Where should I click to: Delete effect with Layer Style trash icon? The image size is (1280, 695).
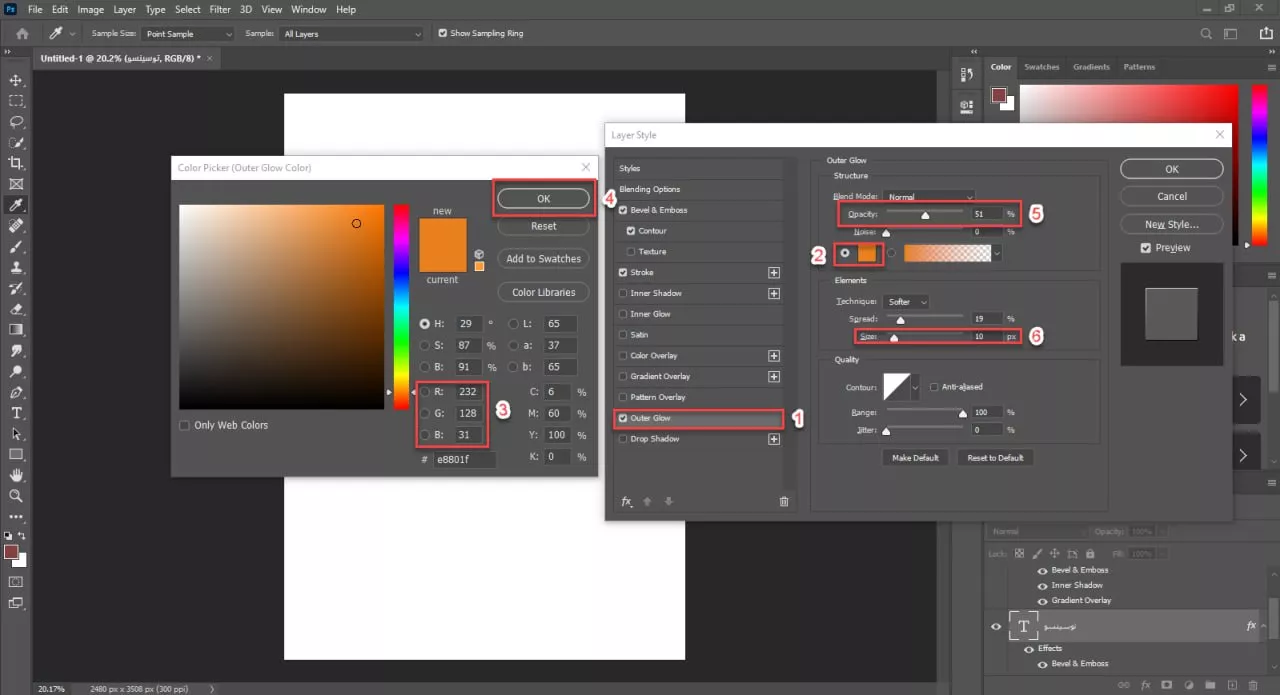(784, 501)
